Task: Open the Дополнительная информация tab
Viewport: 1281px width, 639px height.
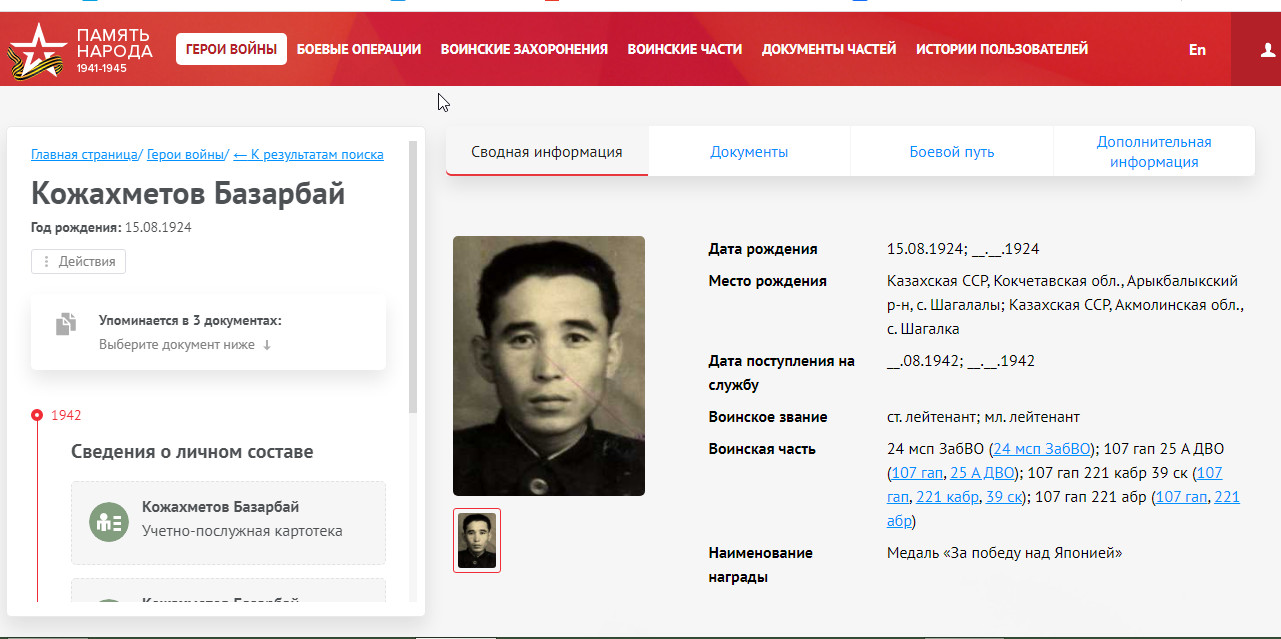Action: (x=1154, y=152)
